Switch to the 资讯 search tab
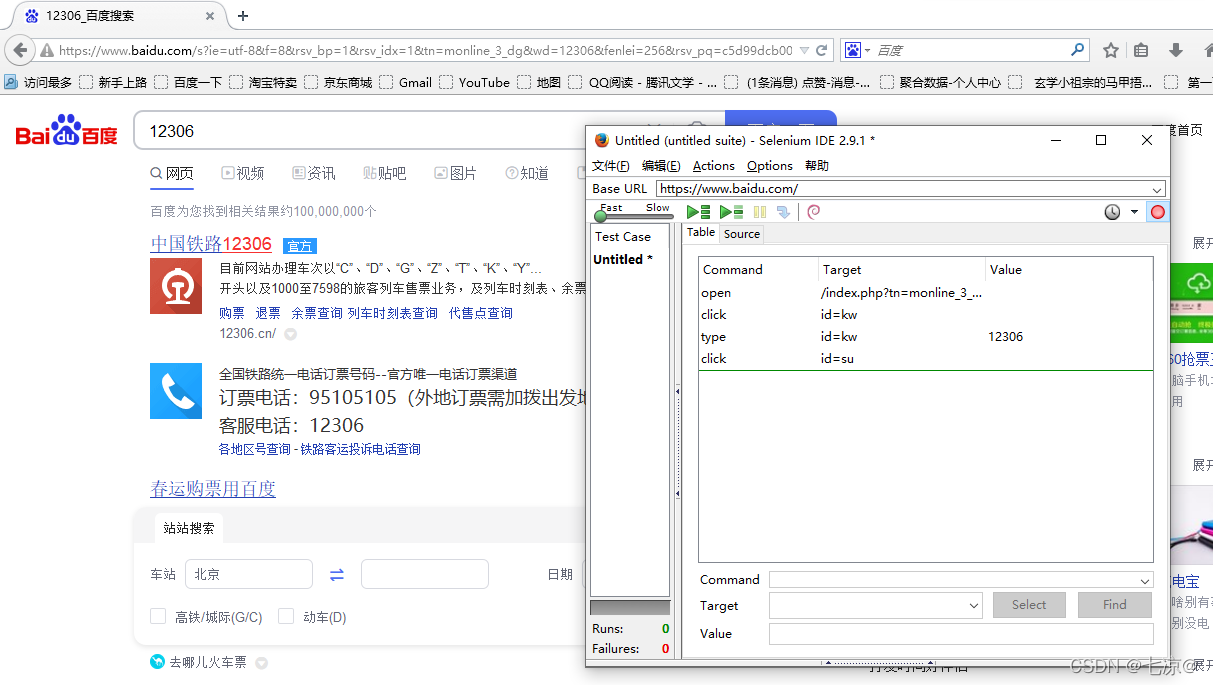The width and height of the screenshot is (1213, 685). click(314, 173)
